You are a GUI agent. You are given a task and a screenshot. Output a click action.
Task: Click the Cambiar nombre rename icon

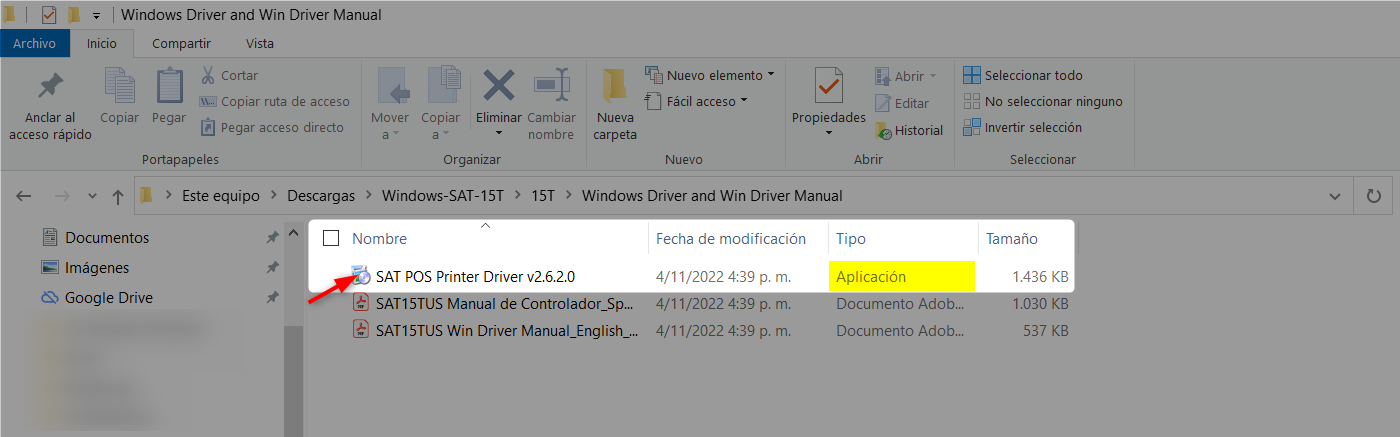pyautogui.click(x=551, y=86)
